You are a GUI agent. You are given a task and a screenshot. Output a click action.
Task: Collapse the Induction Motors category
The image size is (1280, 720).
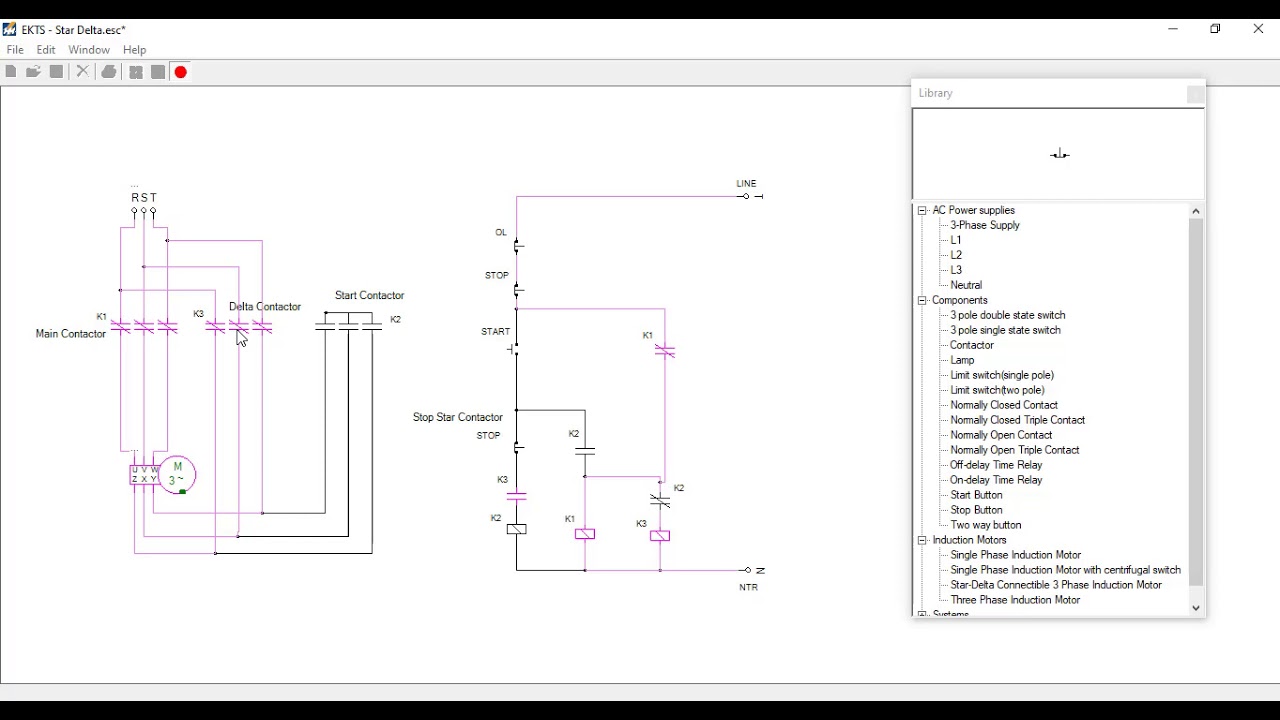coord(922,541)
